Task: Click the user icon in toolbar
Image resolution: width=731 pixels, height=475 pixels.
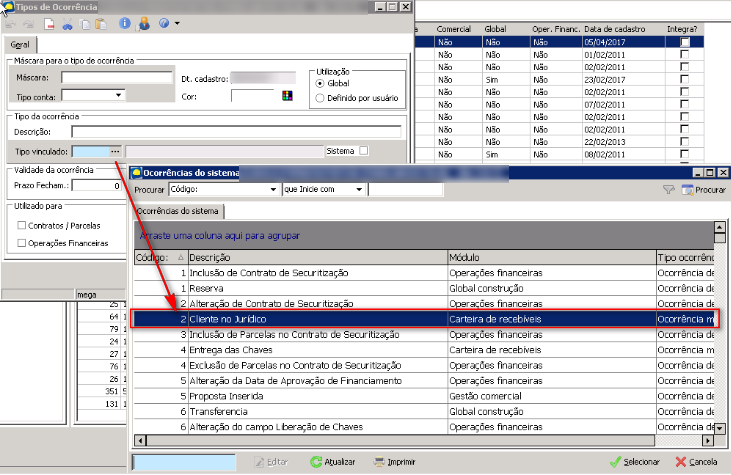Action: 143,23
